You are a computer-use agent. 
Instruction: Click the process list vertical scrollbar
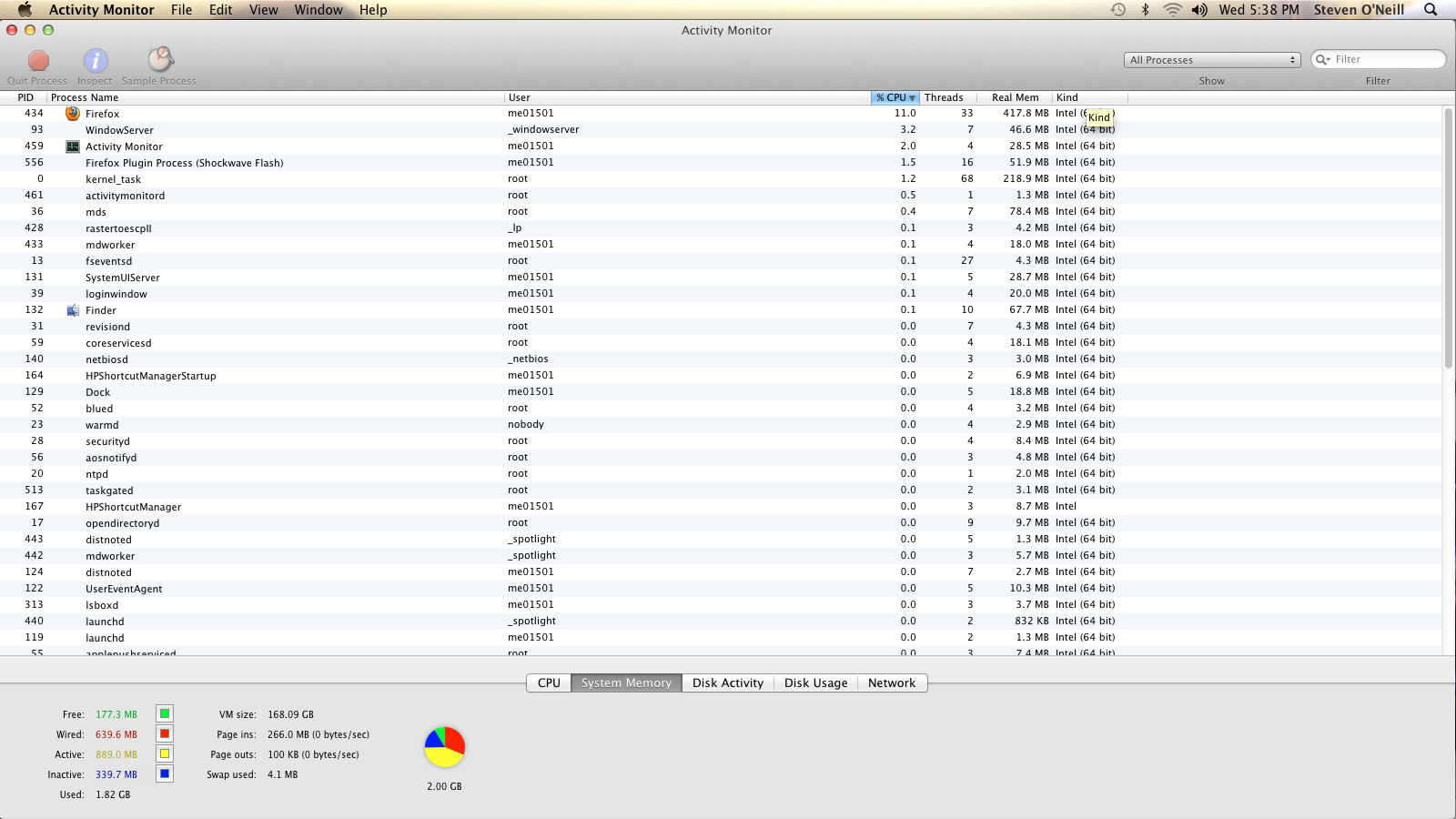[1448, 238]
